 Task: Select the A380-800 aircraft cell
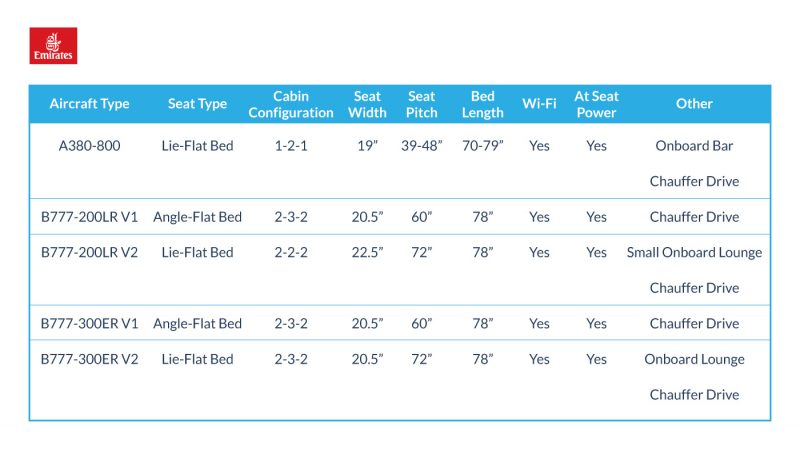[89, 146]
